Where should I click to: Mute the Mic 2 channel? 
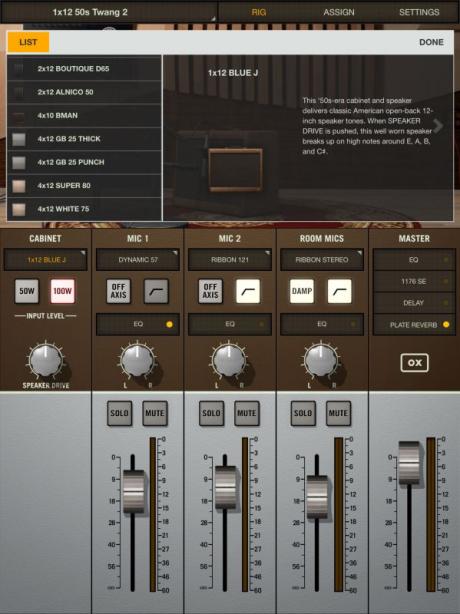(247, 413)
